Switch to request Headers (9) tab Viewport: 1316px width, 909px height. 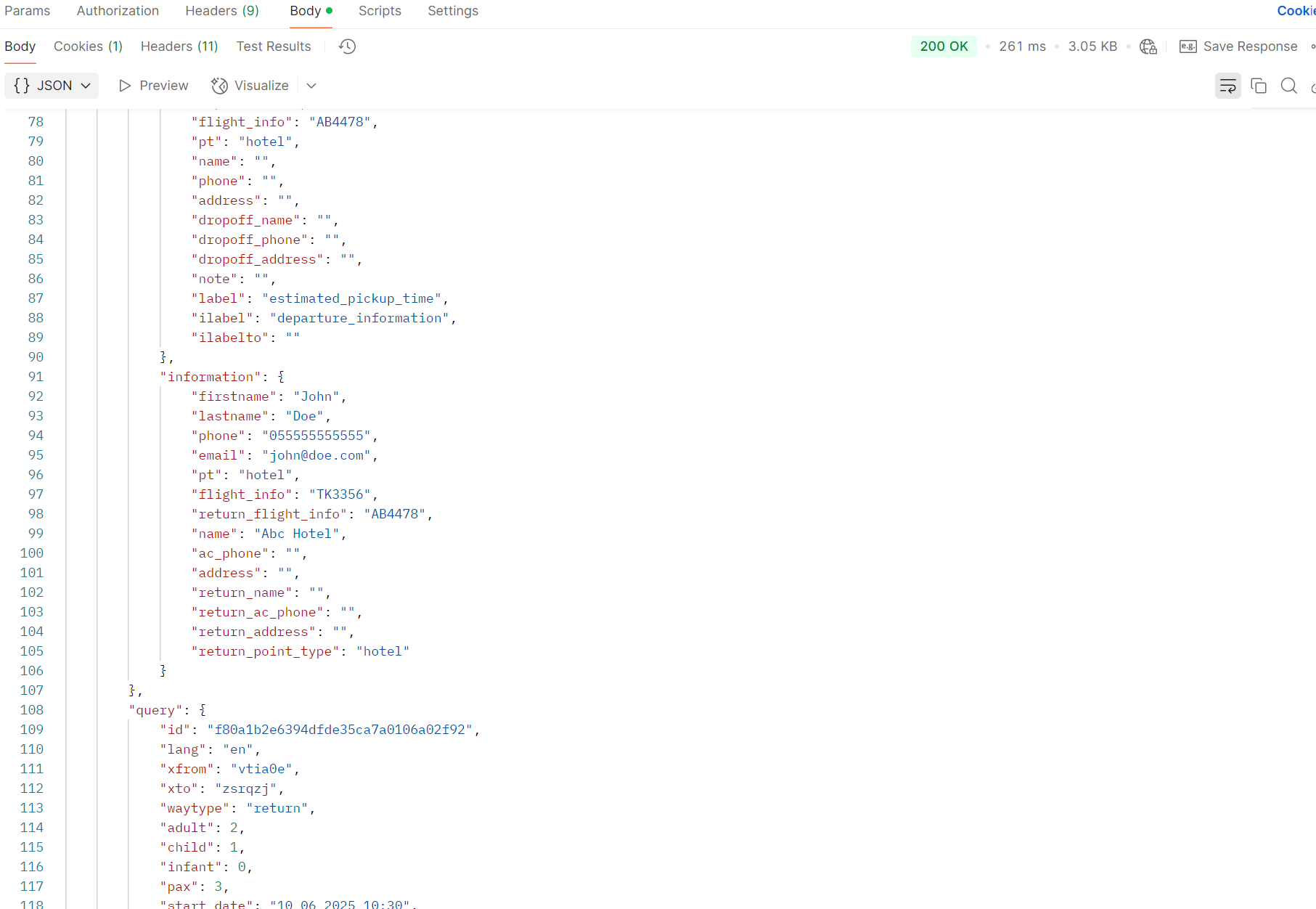point(221,11)
